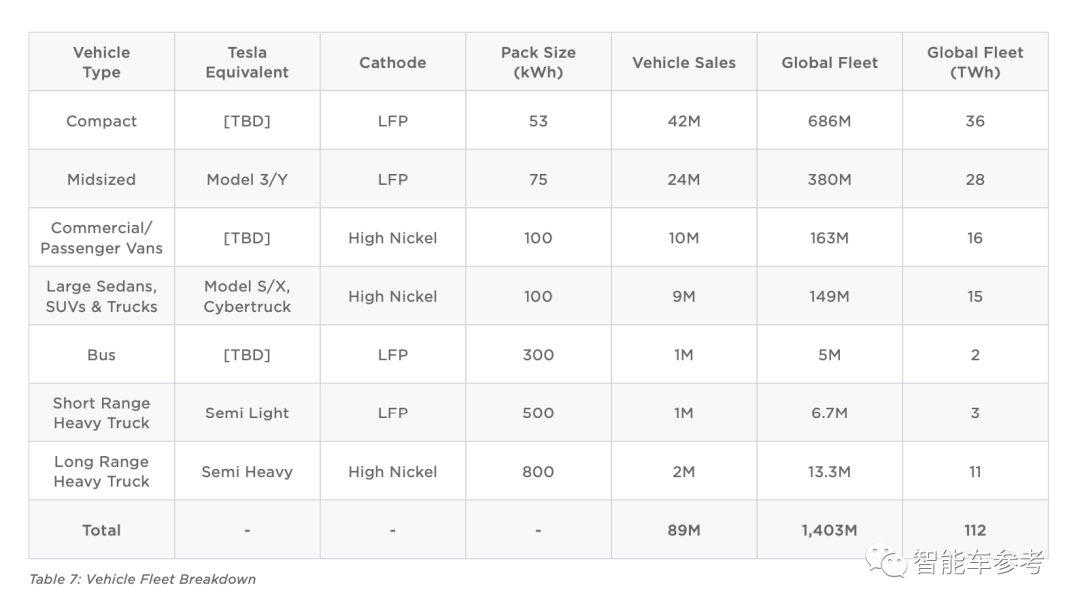Viewport: 1080px width, 609px height.
Task: Click the Pack Size (kWh) header
Action: click(x=538, y=62)
